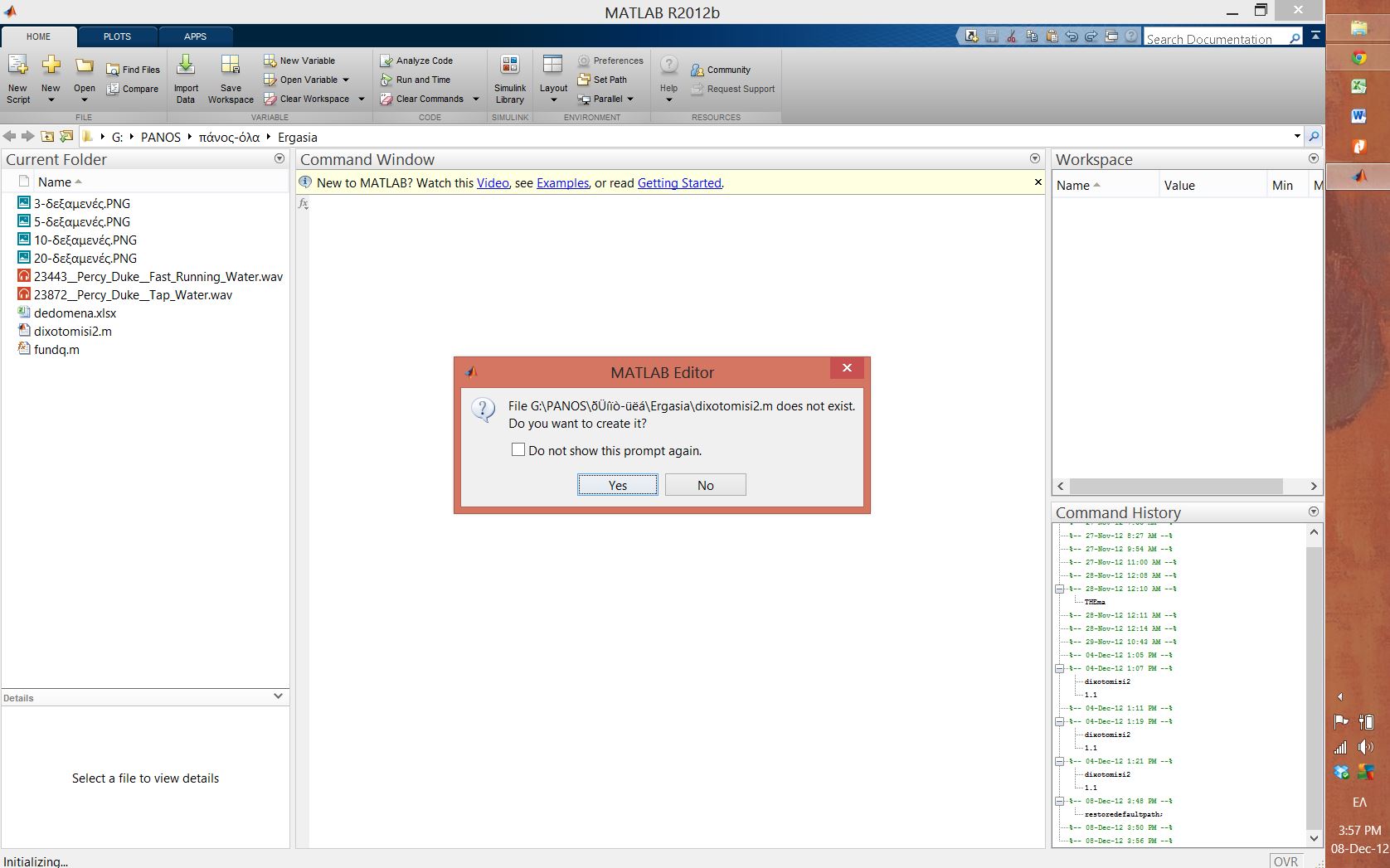The width and height of the screenshot is (1390, 868).
Task: Expand the Layout dropdown
Action: 553,99
